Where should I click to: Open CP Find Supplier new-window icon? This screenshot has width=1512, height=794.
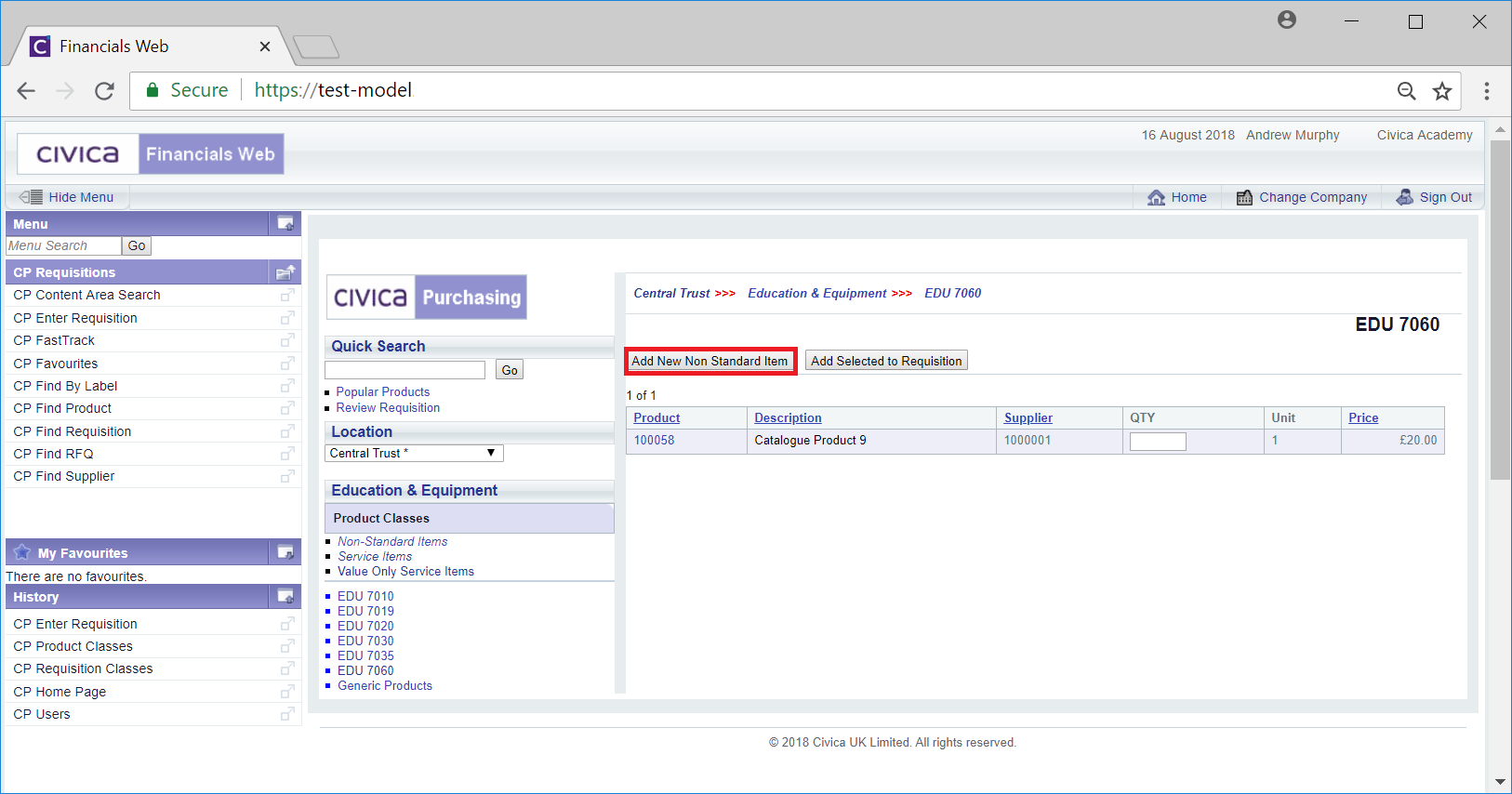click(x=287, y=476)
